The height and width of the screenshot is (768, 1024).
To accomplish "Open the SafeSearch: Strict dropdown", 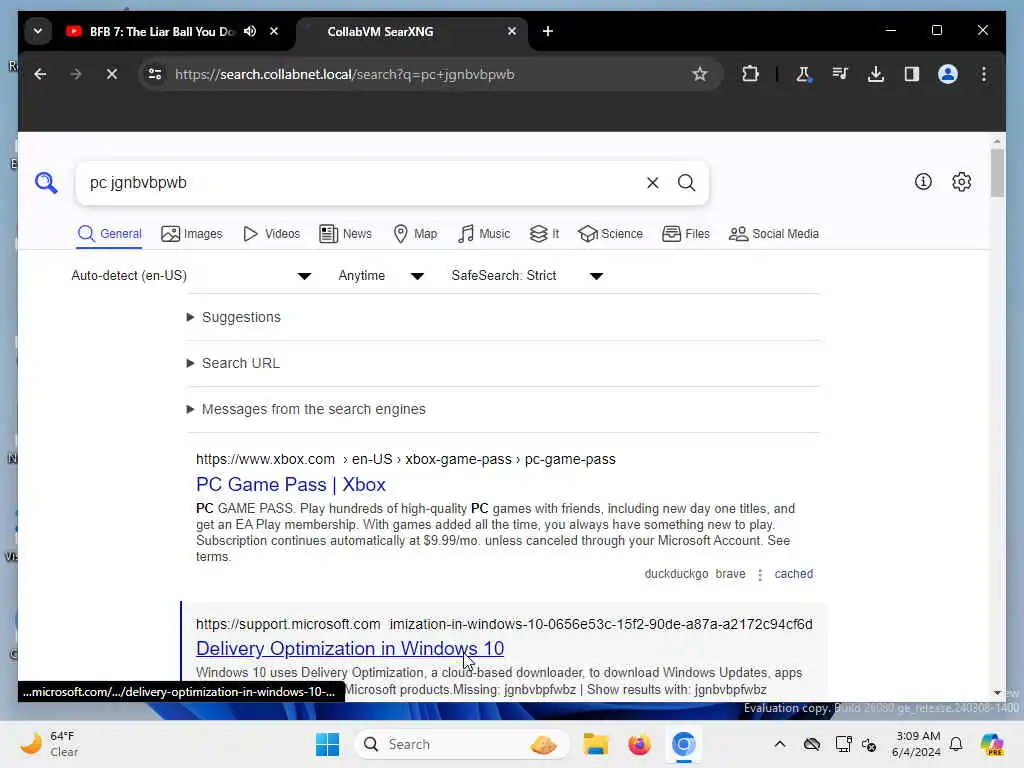I will point(527,276).
